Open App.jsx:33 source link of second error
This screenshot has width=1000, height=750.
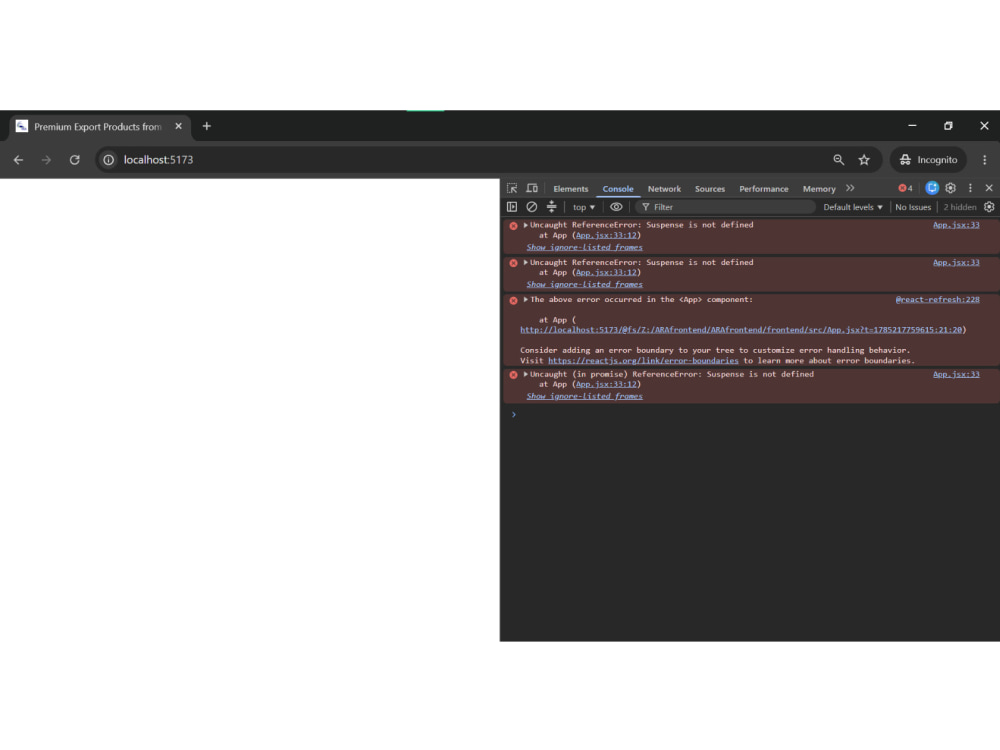point(956,262)
